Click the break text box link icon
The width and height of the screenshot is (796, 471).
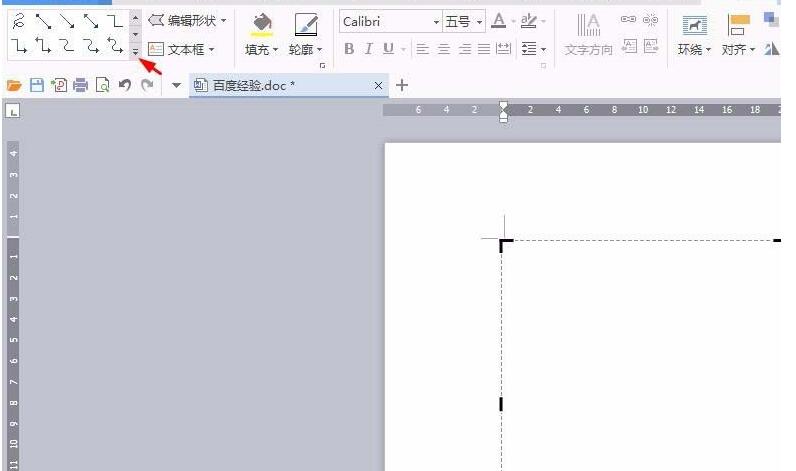pos(650,19)
